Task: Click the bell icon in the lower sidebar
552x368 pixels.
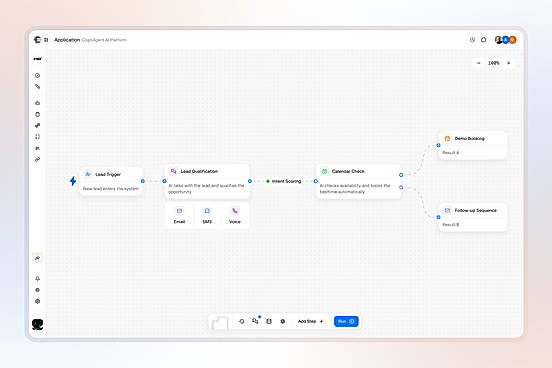Action: [x=37, y=279]
